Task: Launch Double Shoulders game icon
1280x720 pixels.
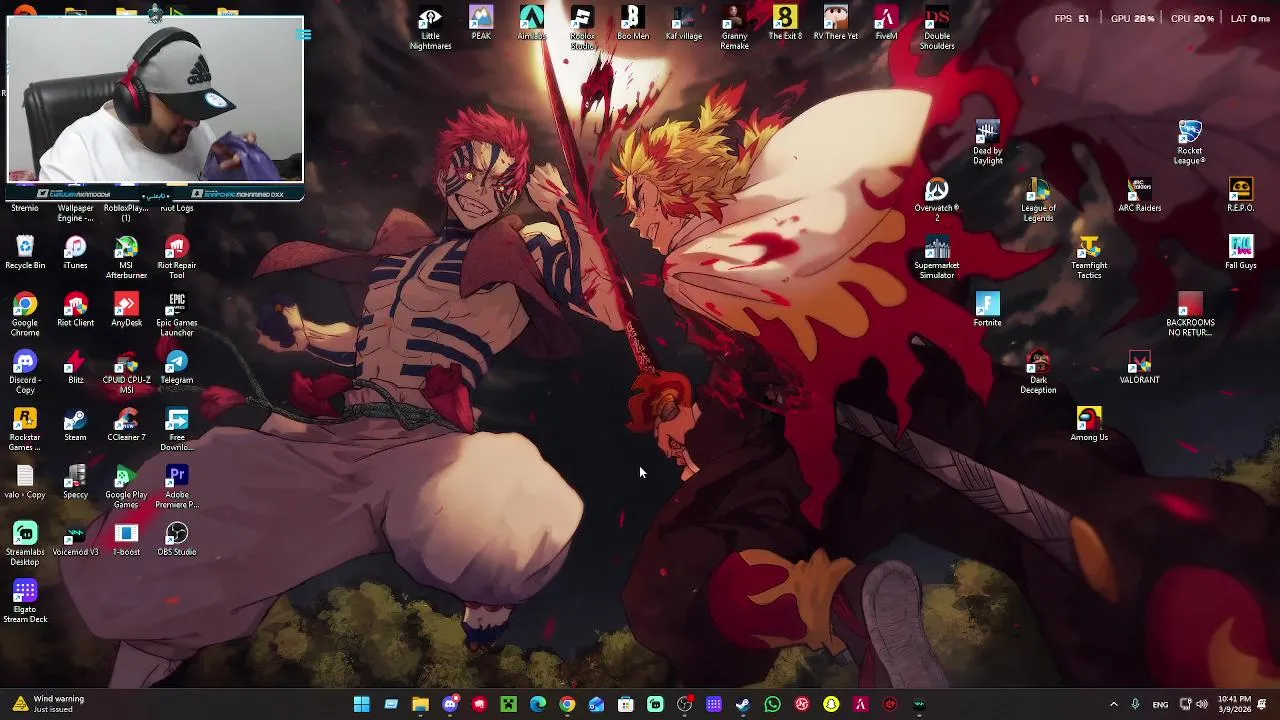Action: click(937, 27)
